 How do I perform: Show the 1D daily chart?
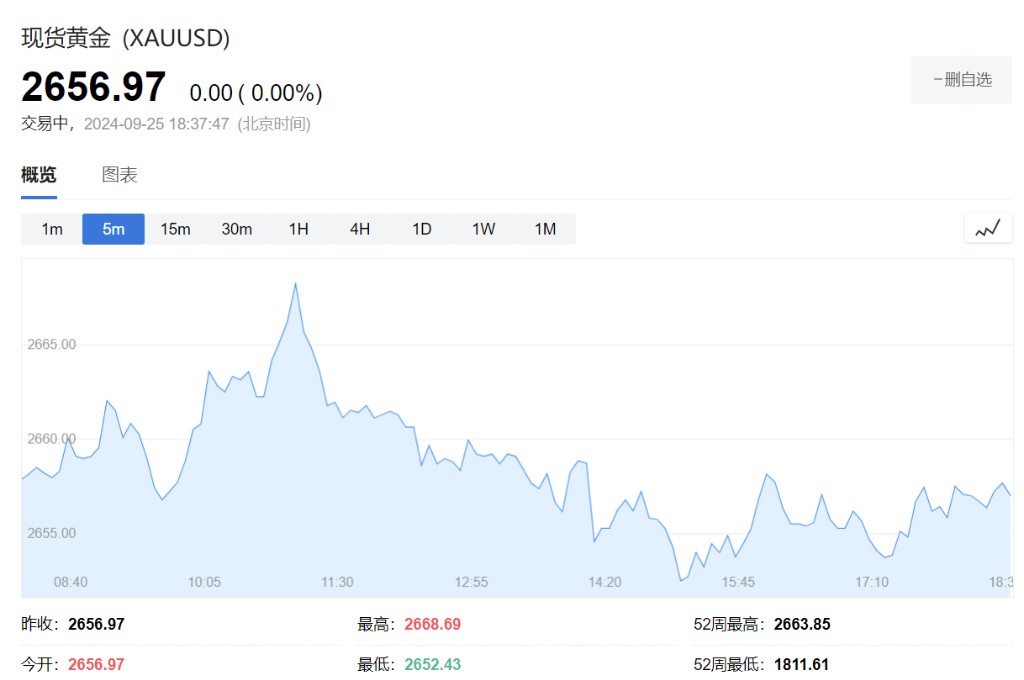pyautogui.click(x=422, y=229)
